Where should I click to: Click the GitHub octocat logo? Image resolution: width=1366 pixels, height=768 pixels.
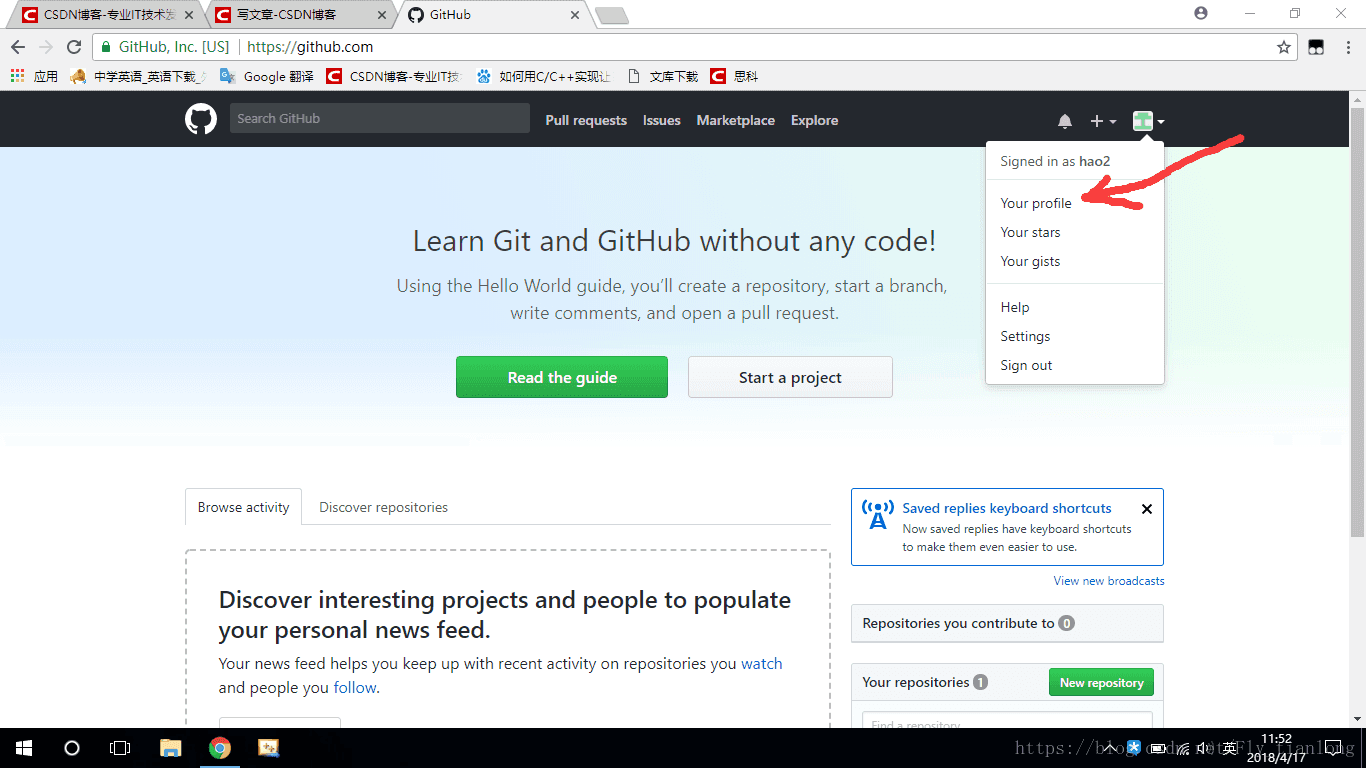click(x=201, y=119)
